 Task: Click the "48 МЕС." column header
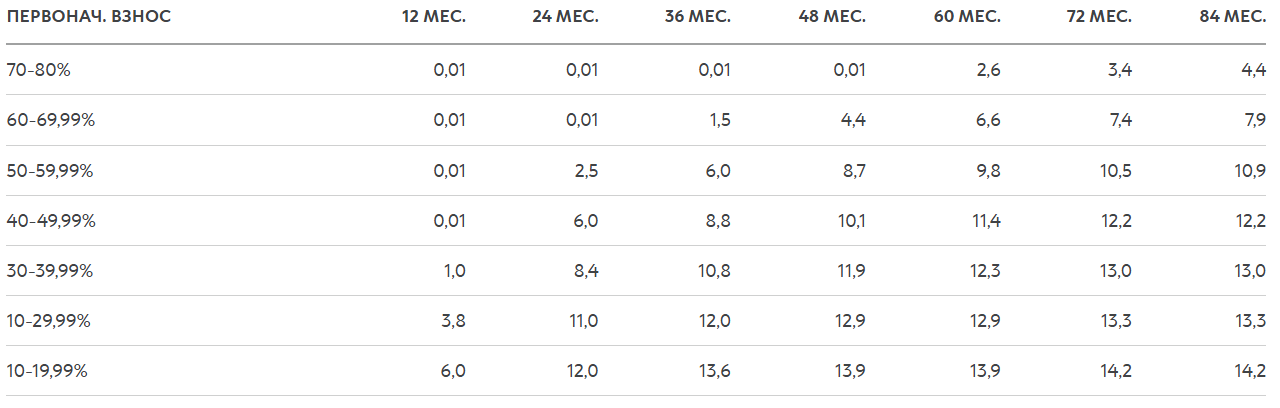tap(832, 18)
